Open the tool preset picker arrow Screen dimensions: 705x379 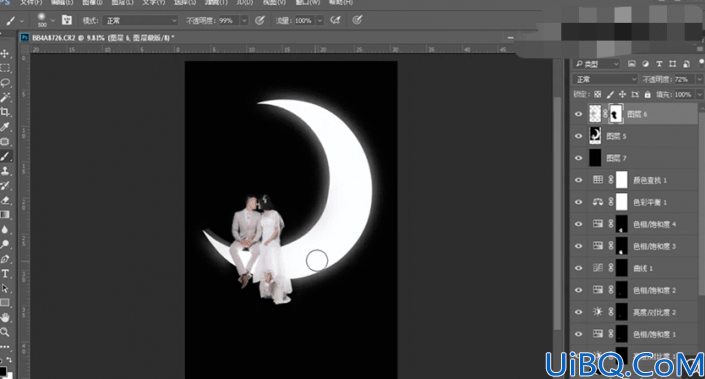(x=22, y=20)
